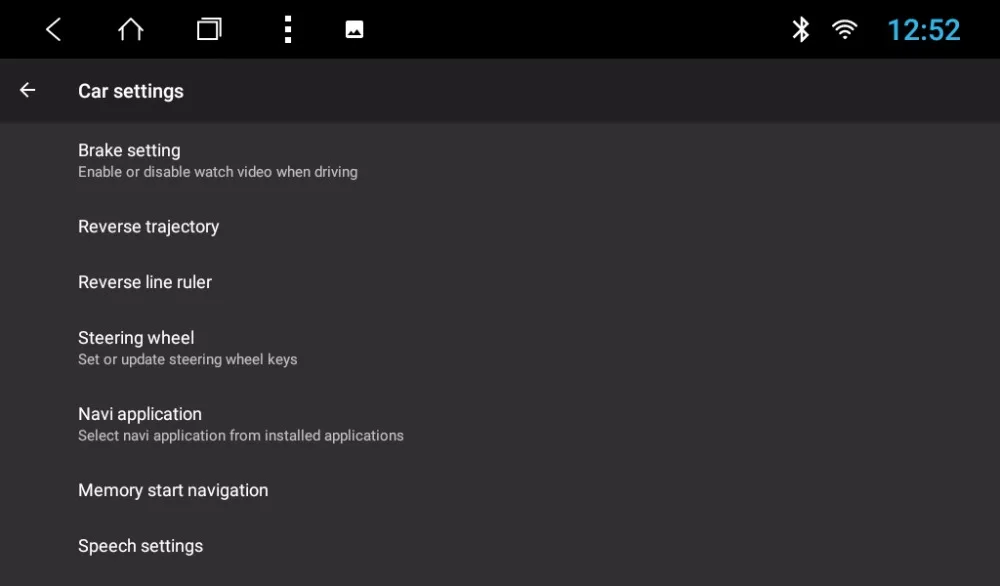The image size is (1000, 586).
Task: Open Brake setting
Action: pyautogui.click(x=500, y=161)
